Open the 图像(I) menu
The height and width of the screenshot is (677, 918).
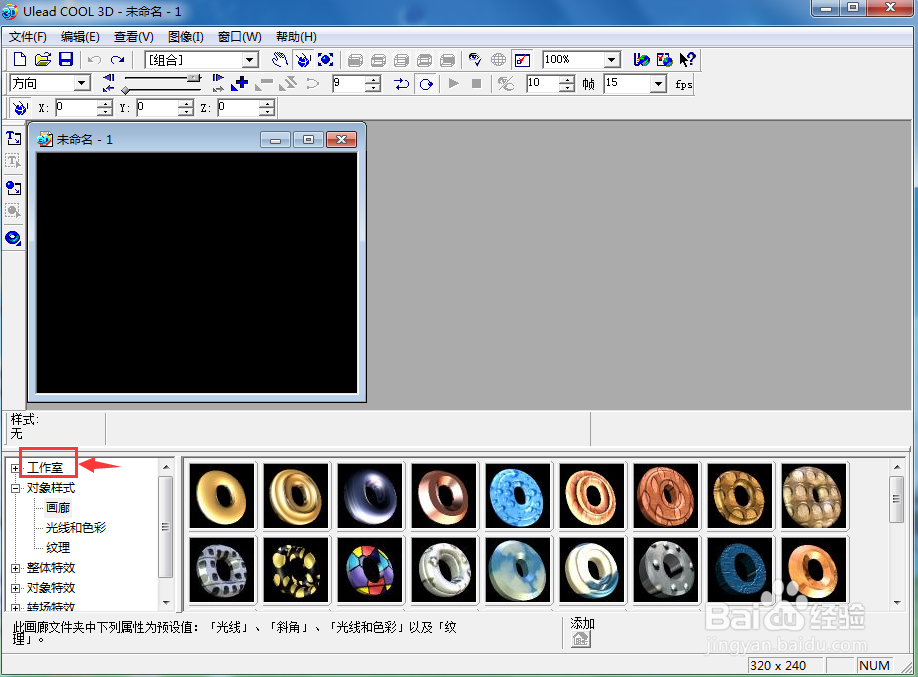[186, 37]
